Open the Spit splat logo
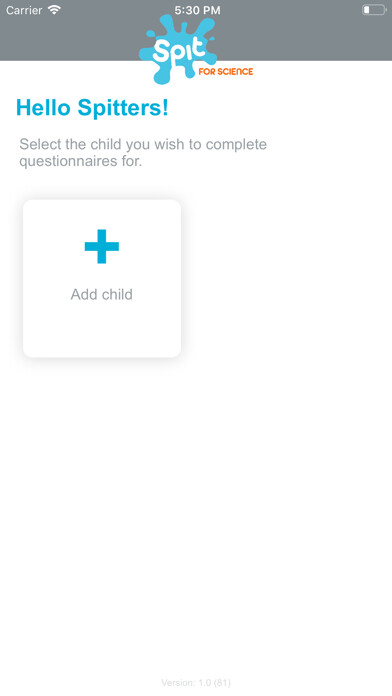Image resolution: width=392 pixels, height=696 pixels. 178,49
